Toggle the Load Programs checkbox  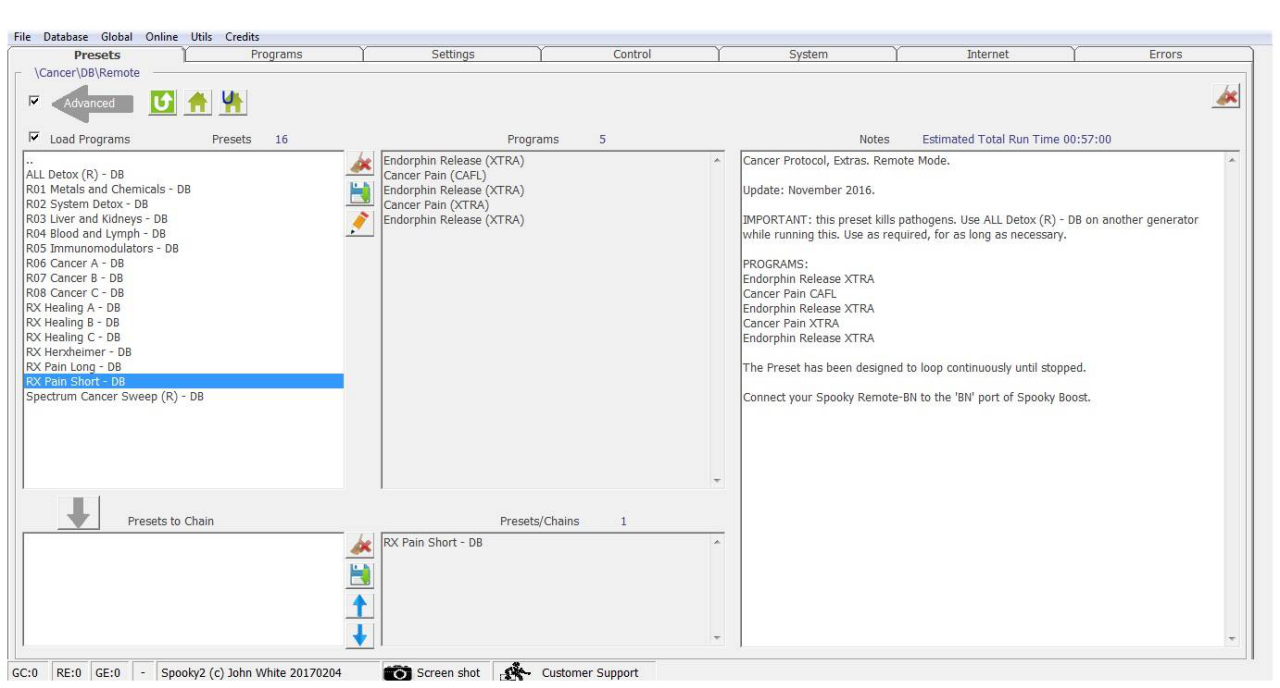point(35,139)
